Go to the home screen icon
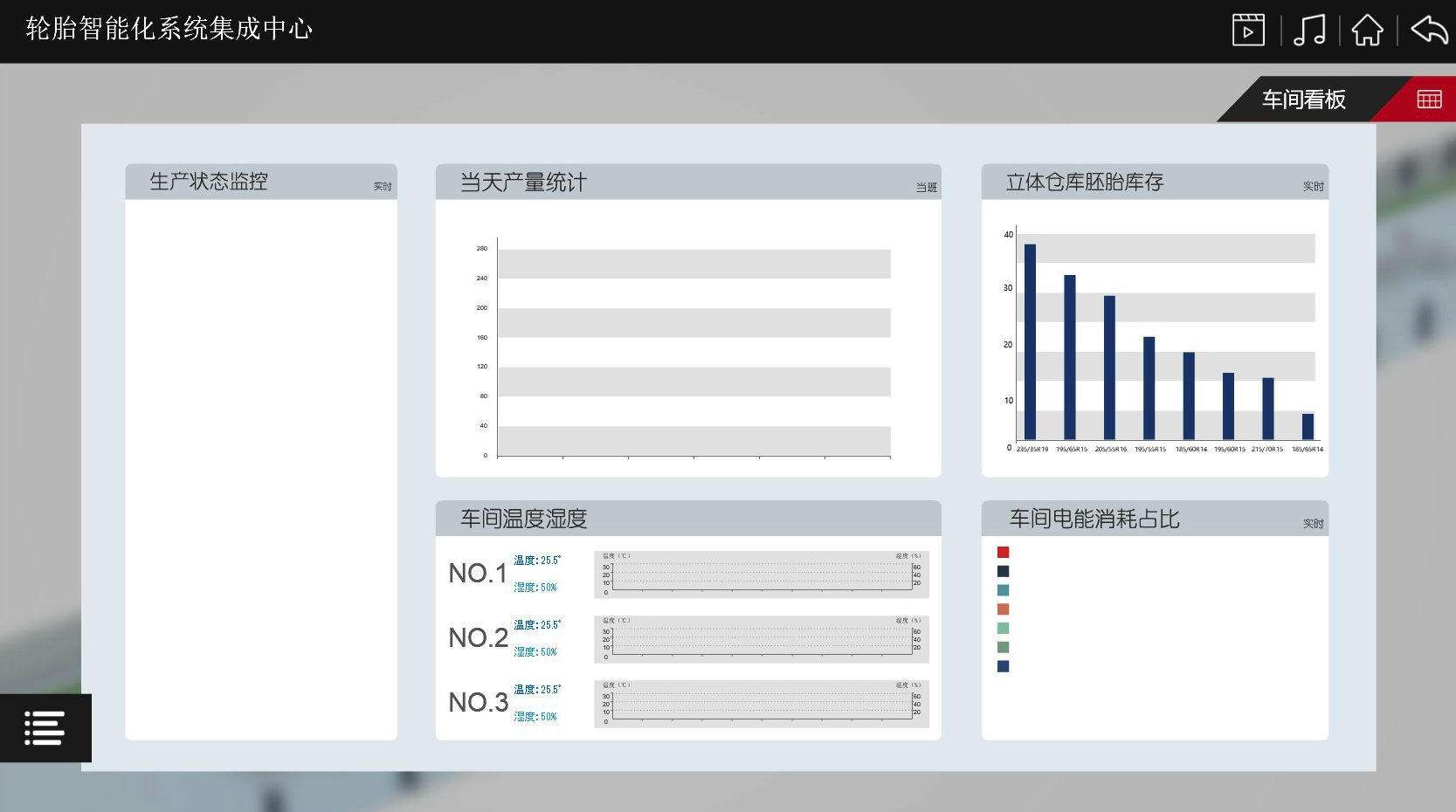The image size is (1456, 812). click(x=1367, y=30)
